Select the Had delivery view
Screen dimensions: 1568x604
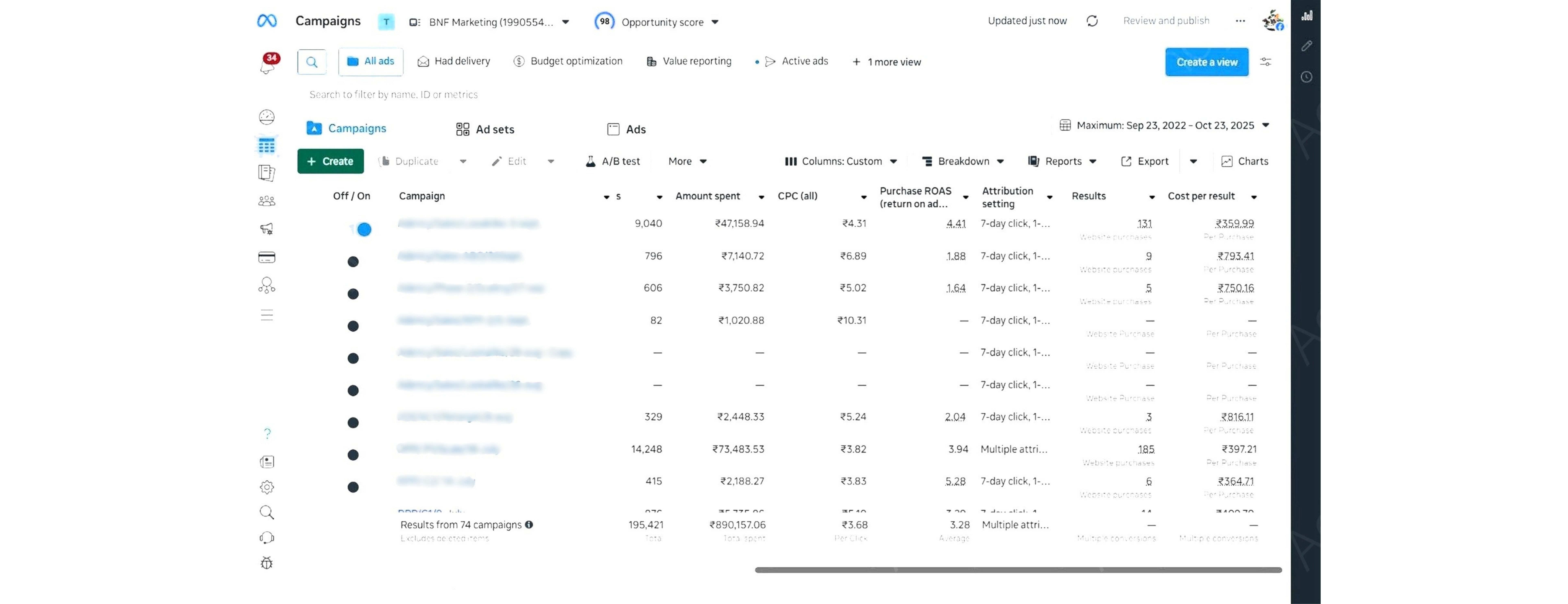pyautogui.click(x=454, y=61)
